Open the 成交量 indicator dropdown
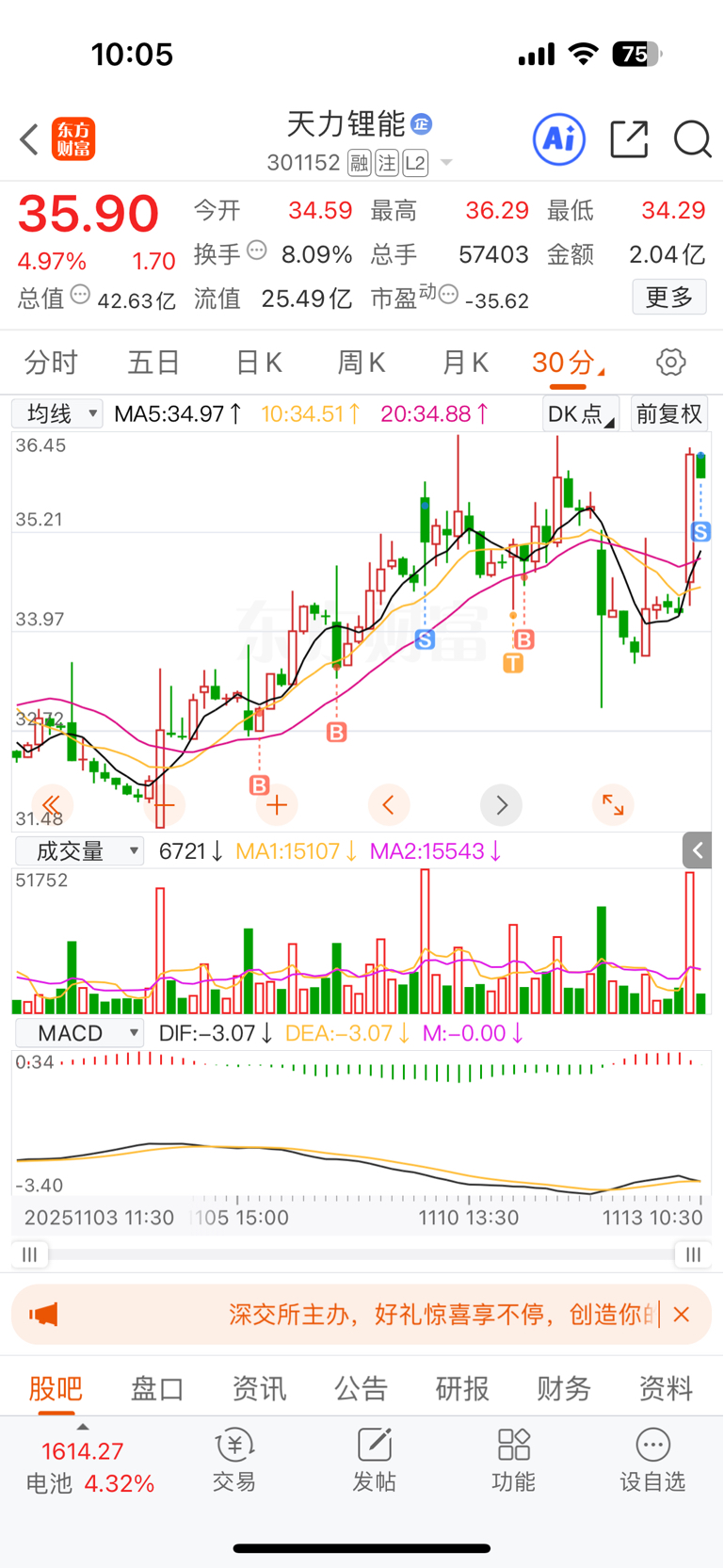Image resolution: width=724 pixels, height=1568 pixels. [x=79, y=851]
